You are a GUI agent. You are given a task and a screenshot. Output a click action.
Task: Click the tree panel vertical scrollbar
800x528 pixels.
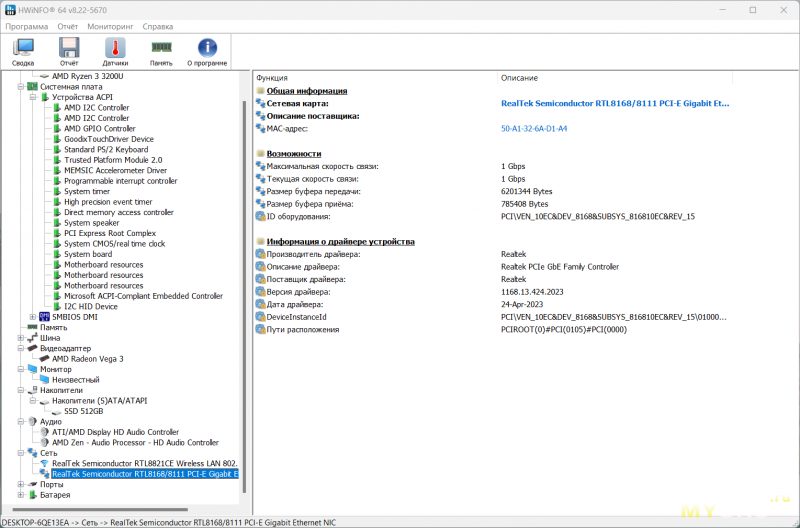244,296
